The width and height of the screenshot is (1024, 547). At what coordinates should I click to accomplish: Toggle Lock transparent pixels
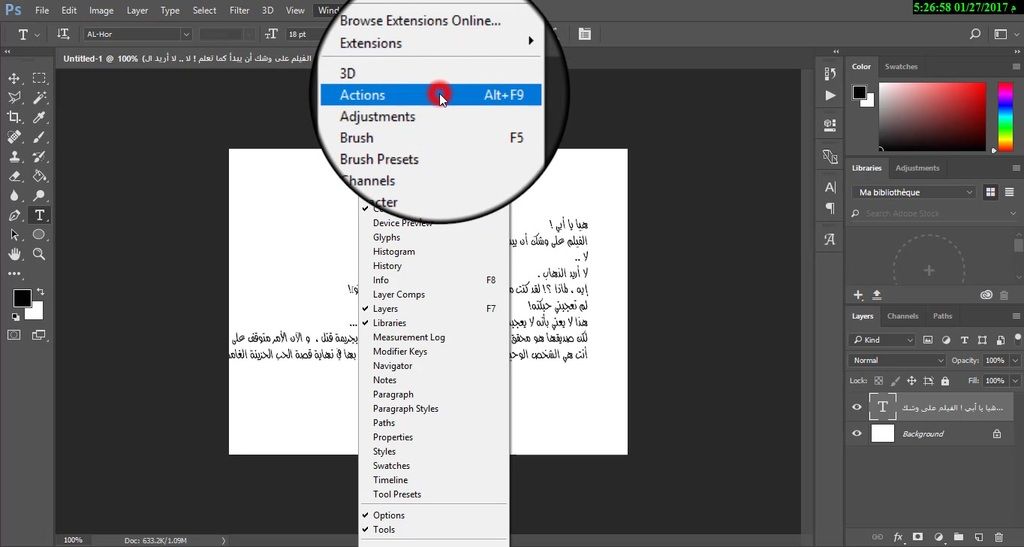click(x=878, y=381)
